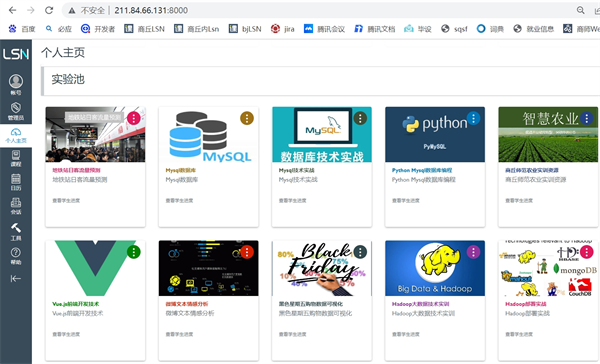The height and width of the screenshot is (364, 600).
Task: Open the 必应 bookmark
Action: [59, 29]
